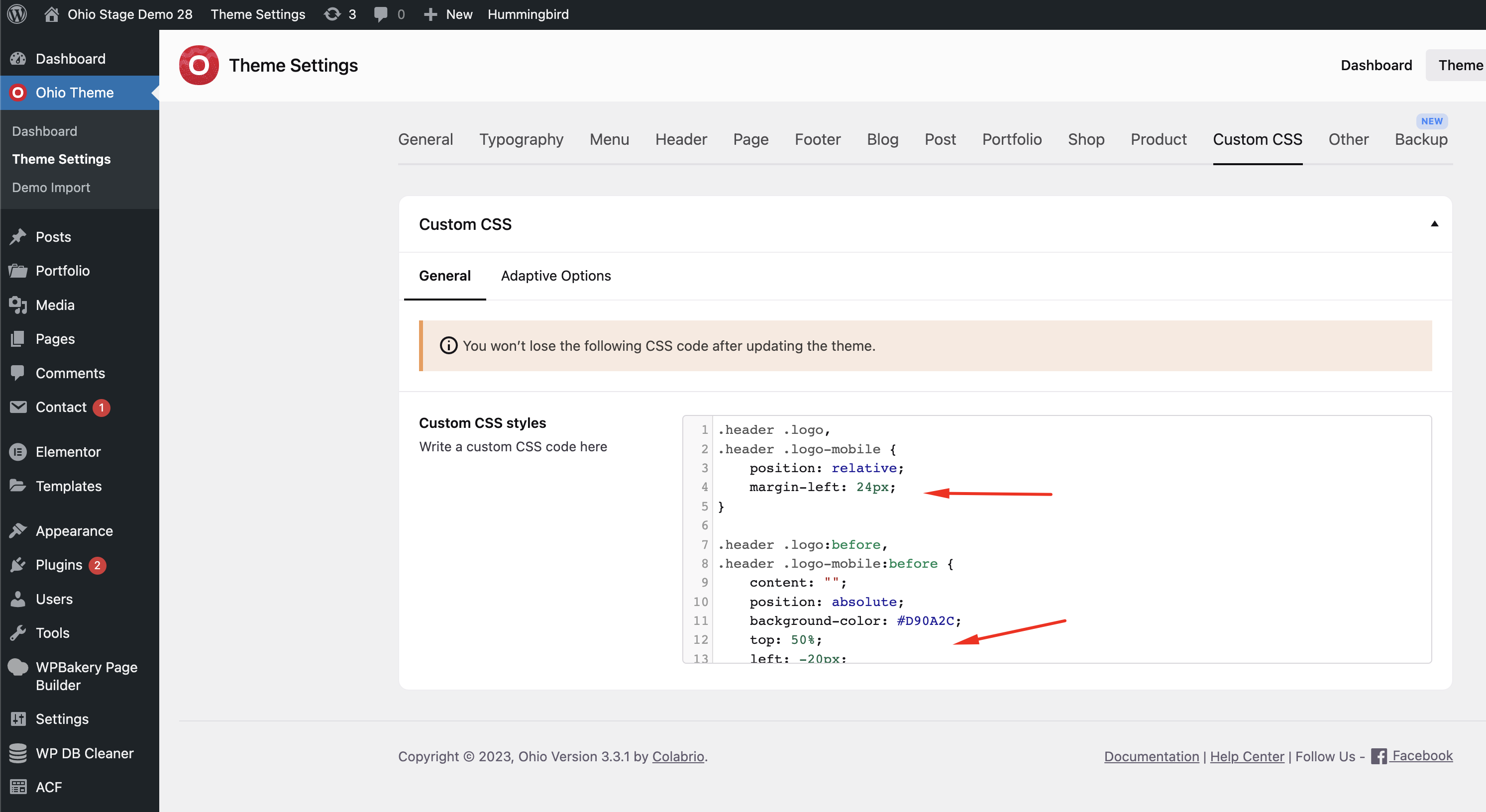Click the plus New icon in admin bar
This screenshot has height=812, width=1486.
(x=430, y=14)
